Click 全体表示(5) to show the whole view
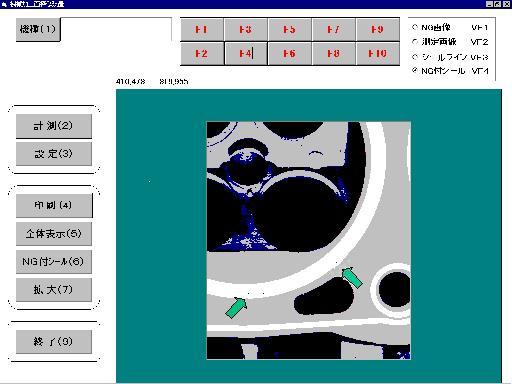 [54, 234]
